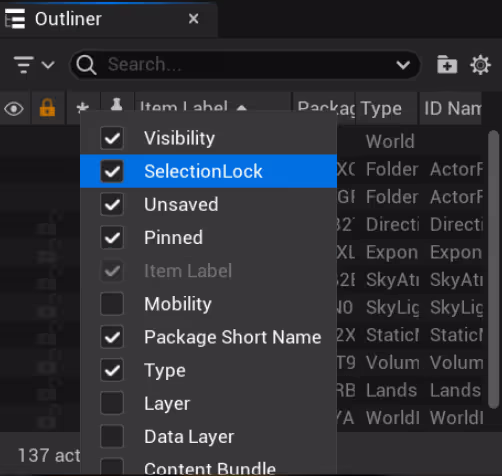
Task: Select the Volum type cell
Action: pyautogui.click(x=392, y=363)
